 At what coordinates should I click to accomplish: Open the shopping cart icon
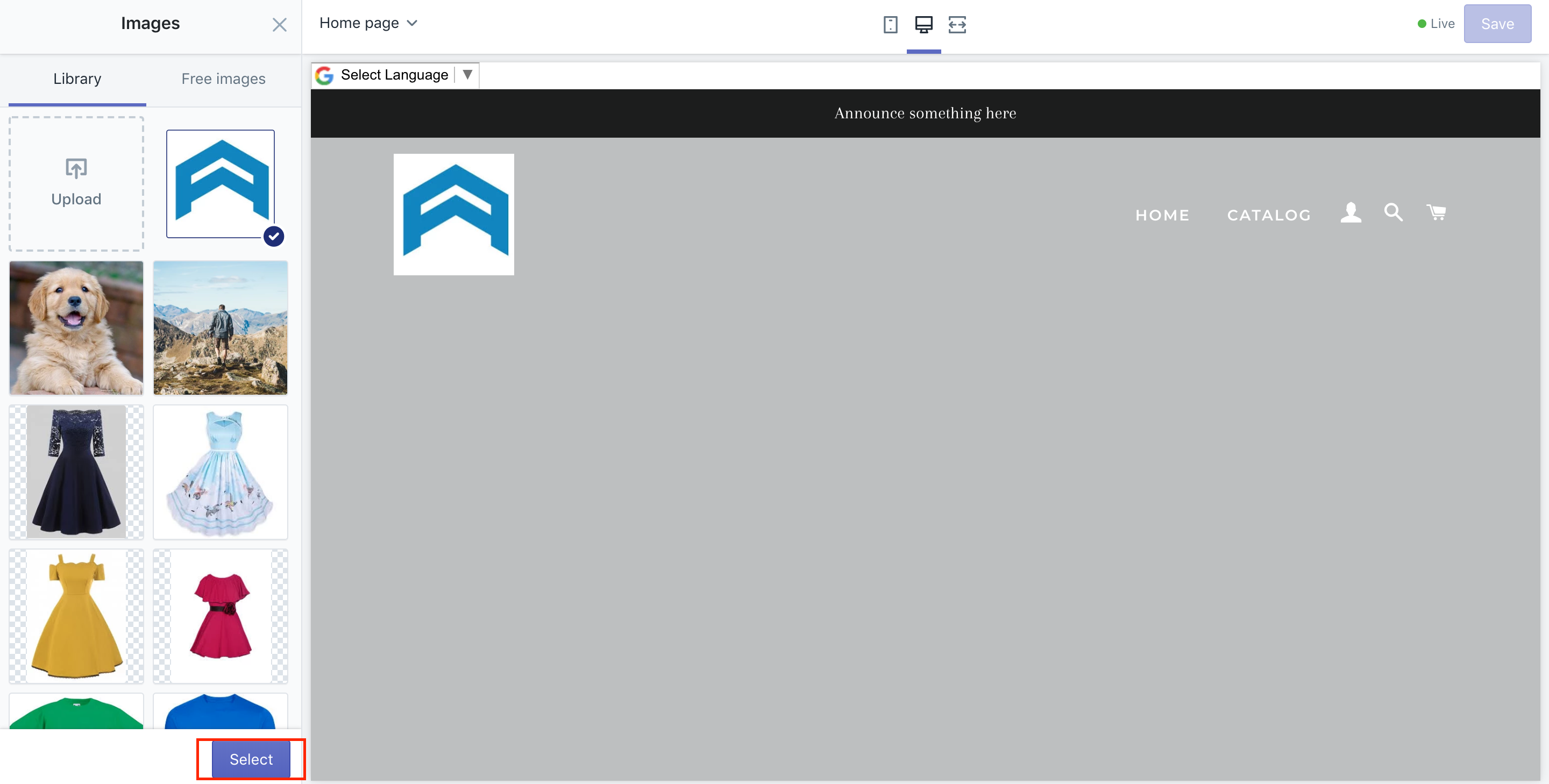point(1436,212)
